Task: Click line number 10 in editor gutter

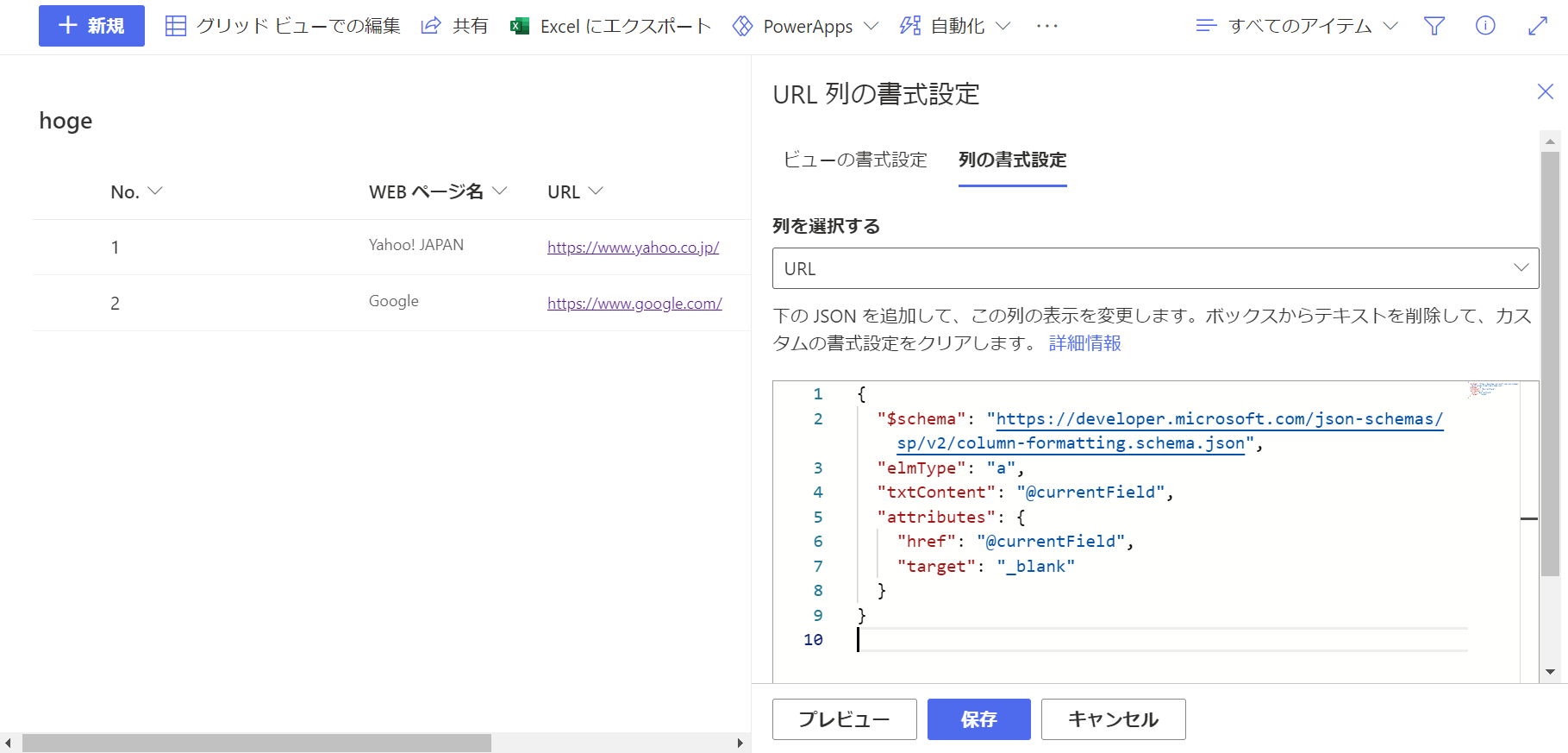Action: click(813, 640)
